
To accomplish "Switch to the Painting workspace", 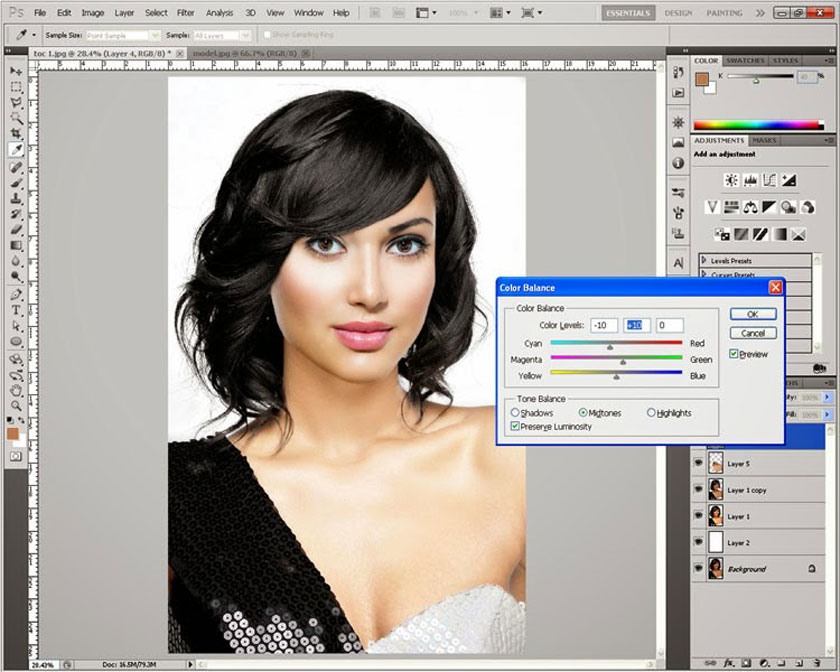I will click(x=724, y=13).
